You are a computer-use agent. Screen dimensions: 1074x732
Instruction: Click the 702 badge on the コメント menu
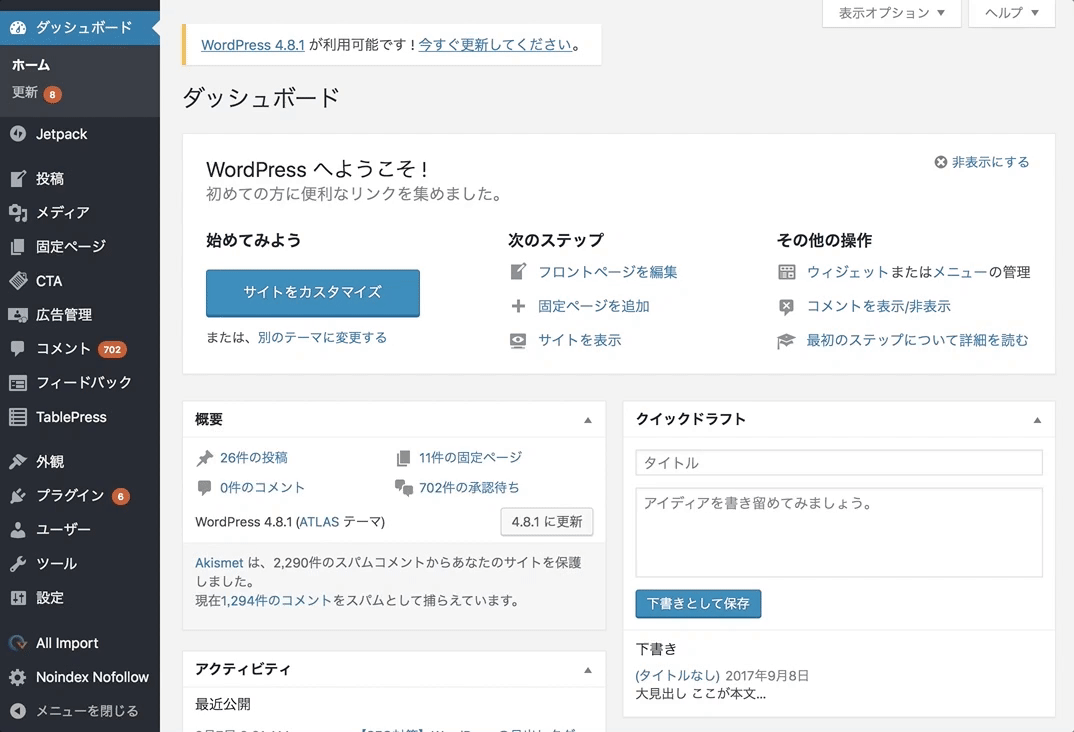[112, 349]
